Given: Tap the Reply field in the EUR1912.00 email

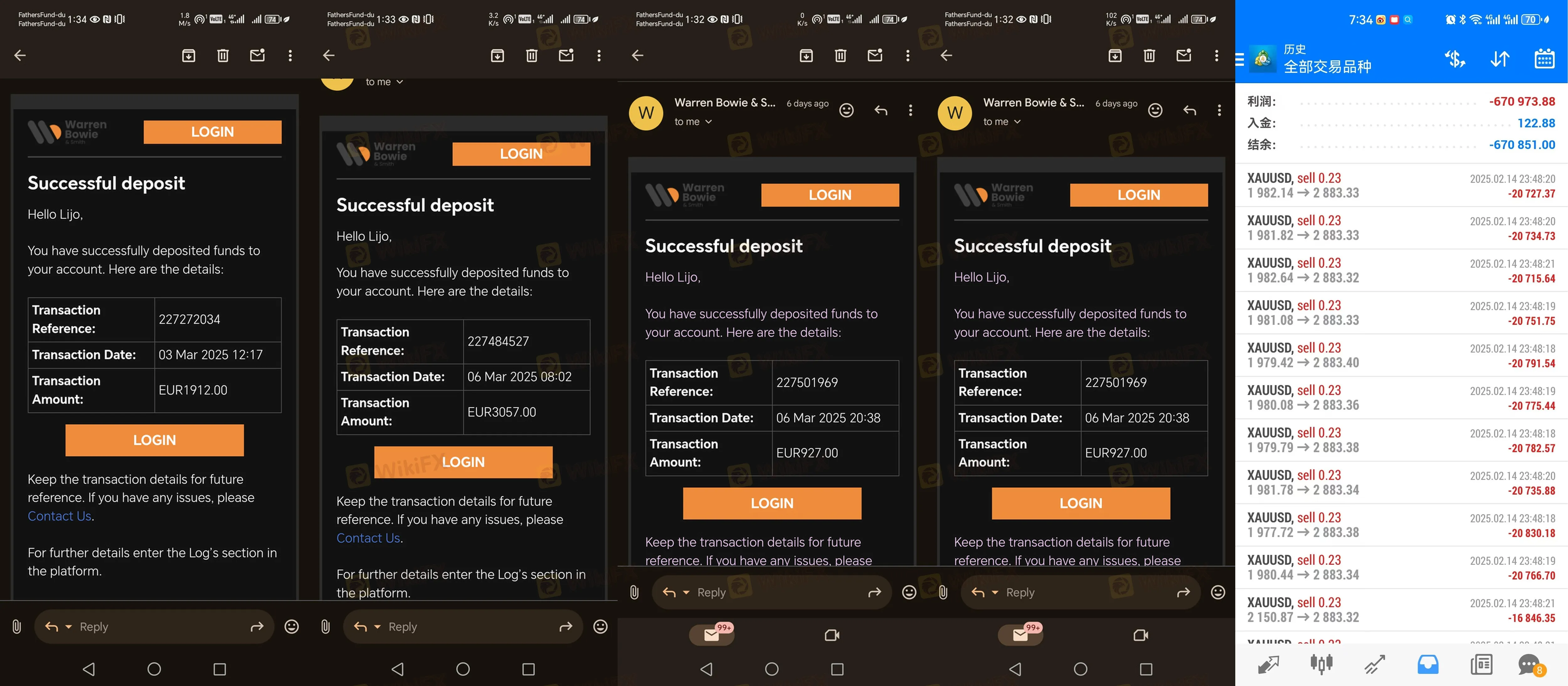Looking at the screenshot, I should click(x=155, y=626).
